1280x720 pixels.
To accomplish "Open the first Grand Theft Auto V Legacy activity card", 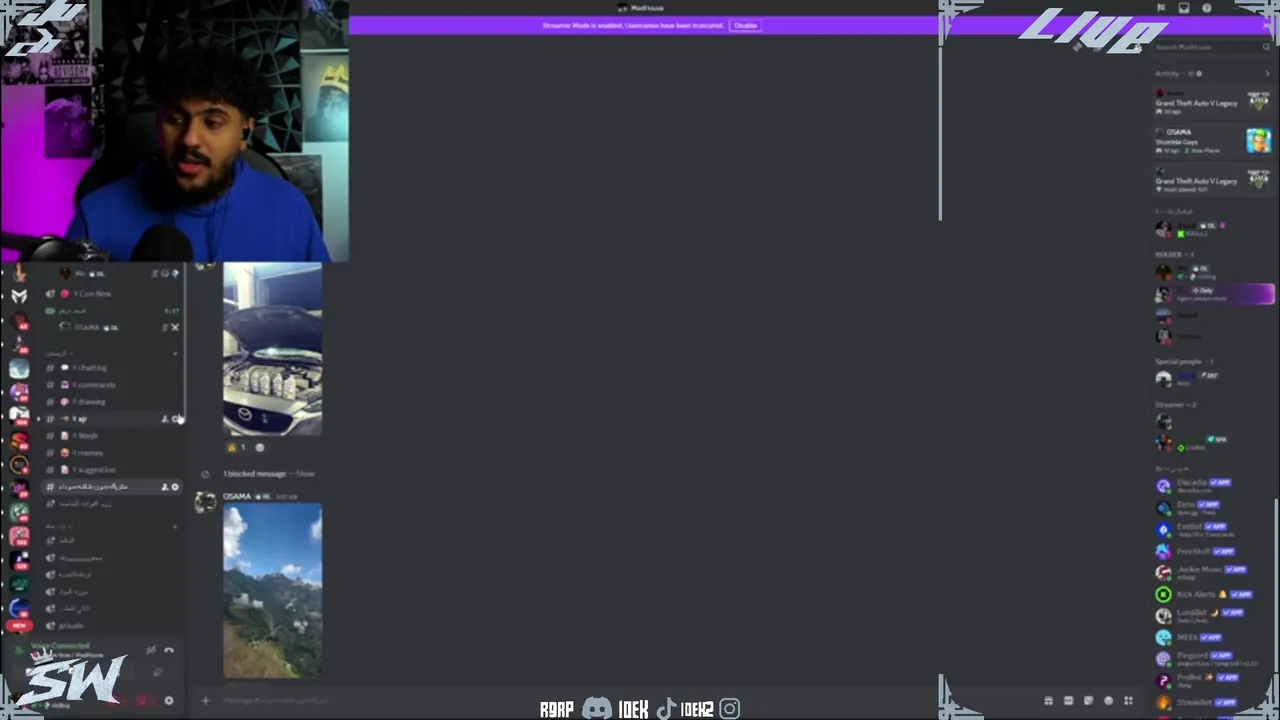I will click(1212, 102).
